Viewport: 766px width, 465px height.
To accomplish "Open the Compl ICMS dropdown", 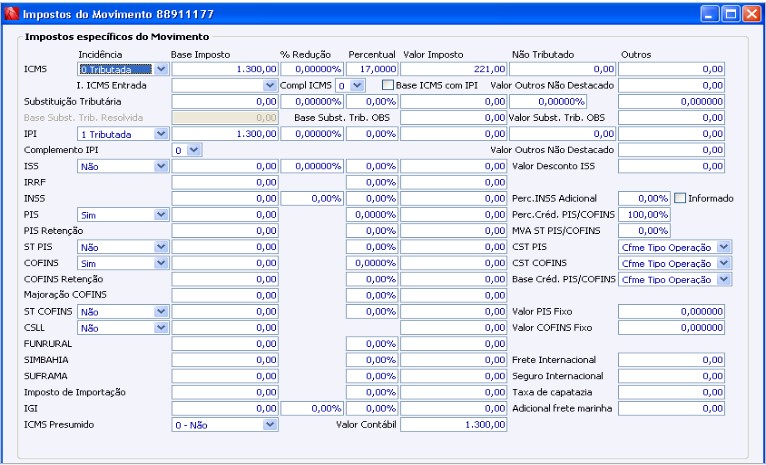I will coord(357,85).
